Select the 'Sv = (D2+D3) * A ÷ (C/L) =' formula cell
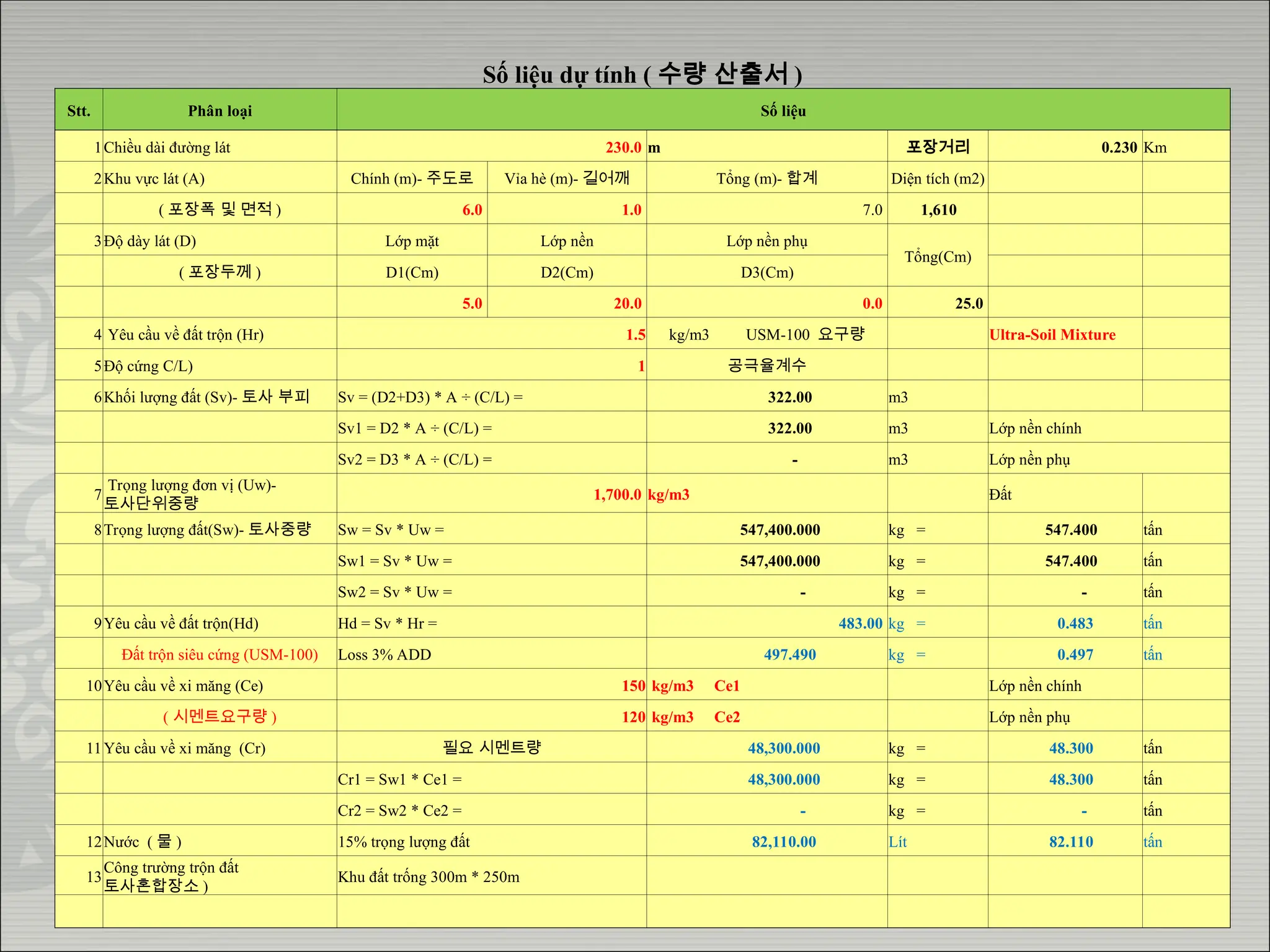The image size is (1270, 952). click(x=430, y=397)
